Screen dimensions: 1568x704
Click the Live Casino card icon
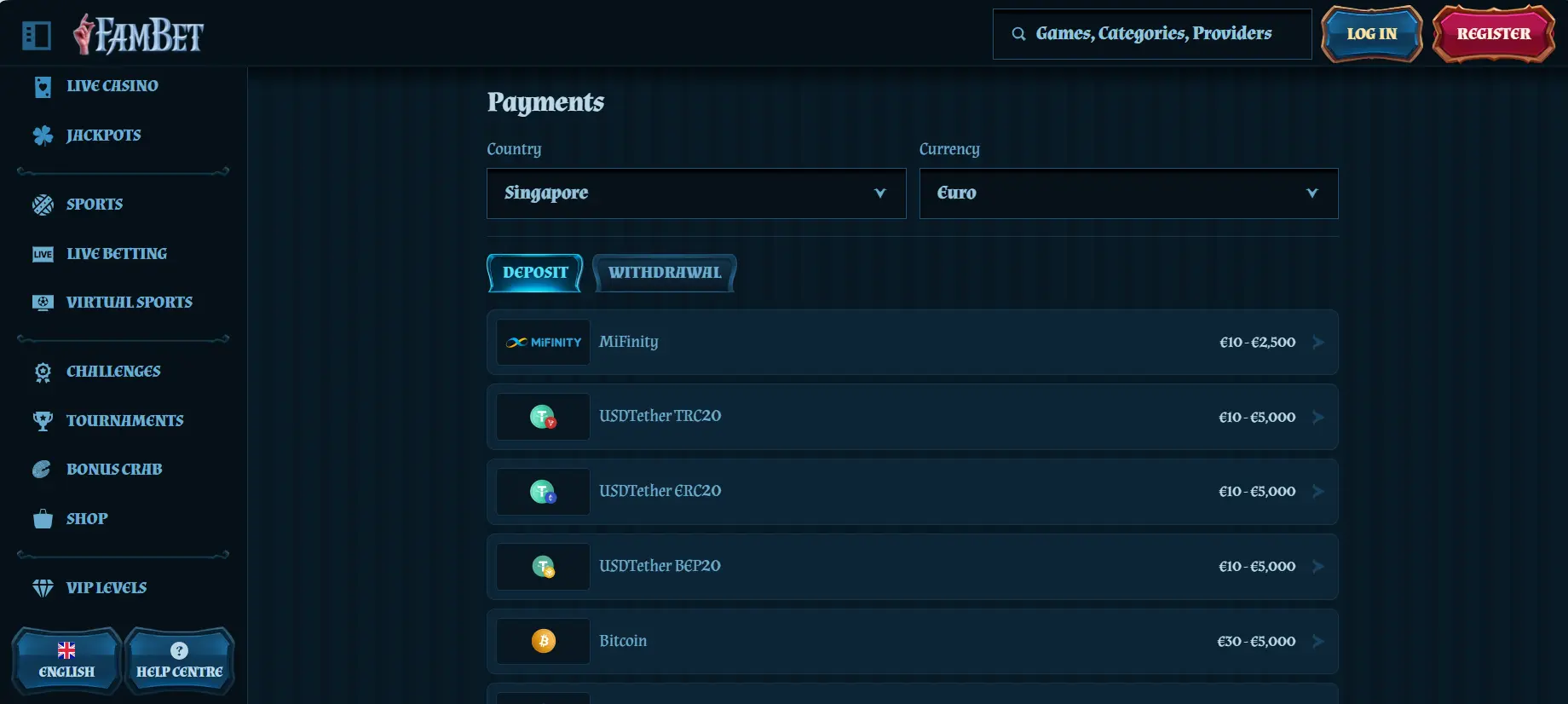click(x=43, y=86)
